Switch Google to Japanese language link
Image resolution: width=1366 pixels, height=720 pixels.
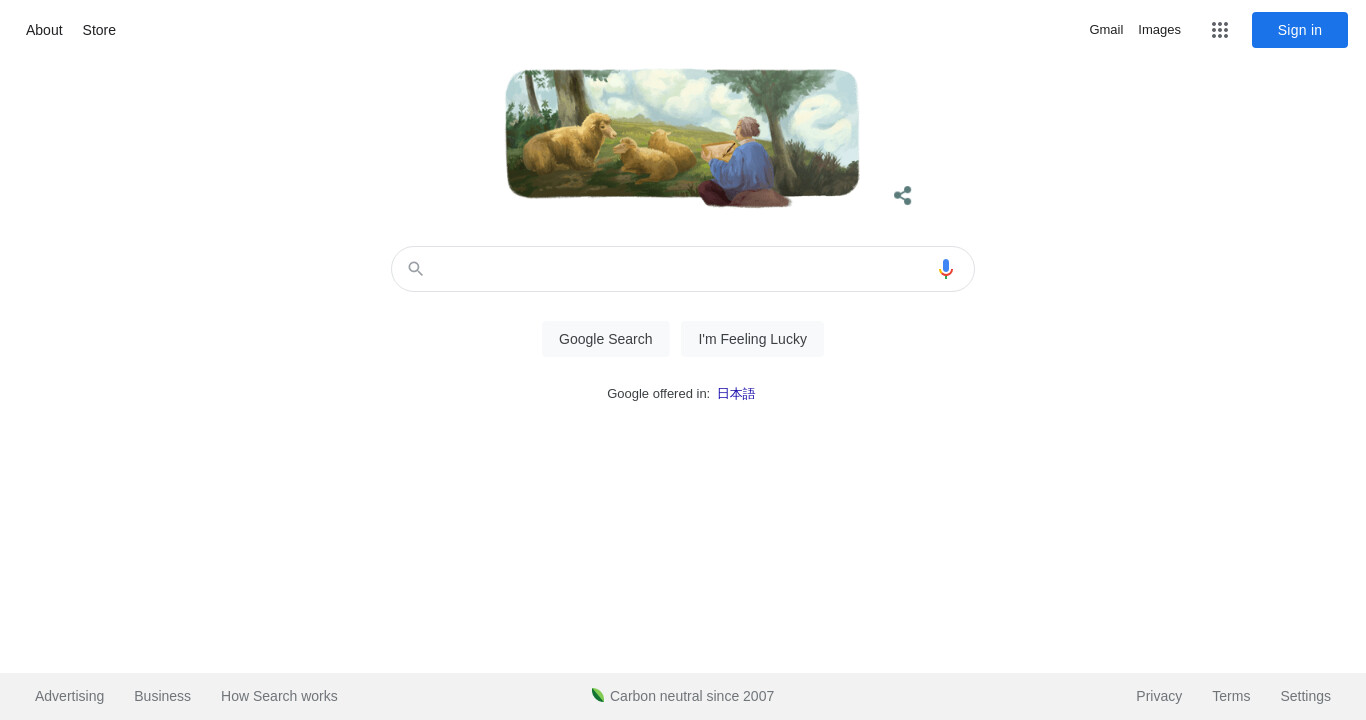[x=736, y=394]
